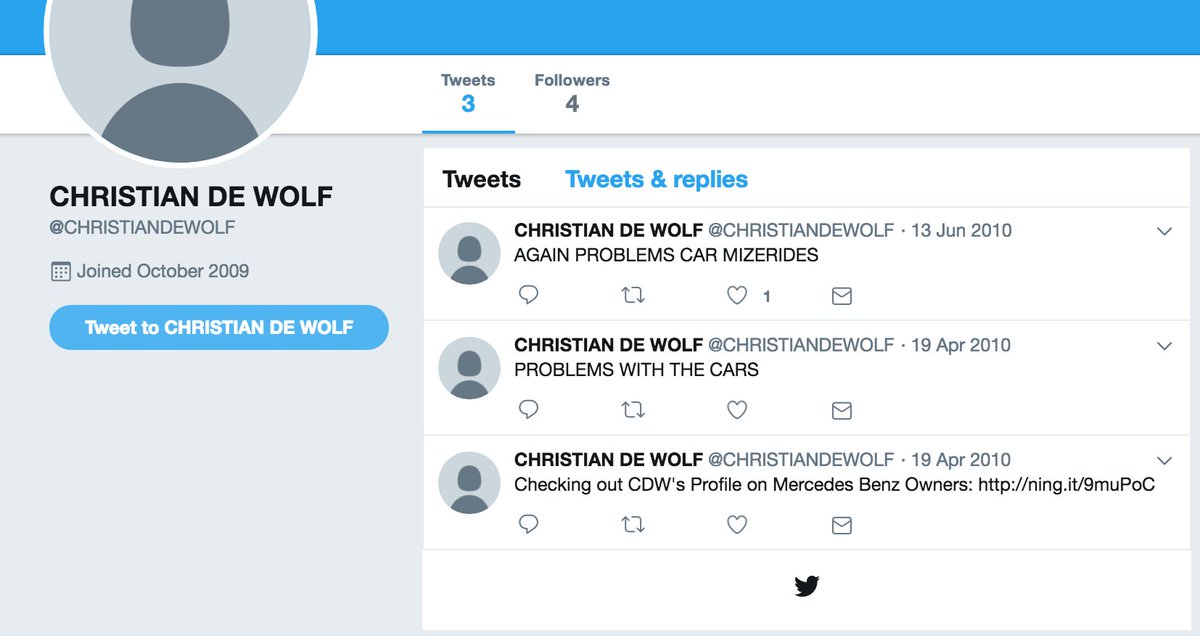The width and height of the screenshot is (1200, 636).
Task: Like the 'PROBLEMS WITH THE CARS' tweet
Action: 737,410
